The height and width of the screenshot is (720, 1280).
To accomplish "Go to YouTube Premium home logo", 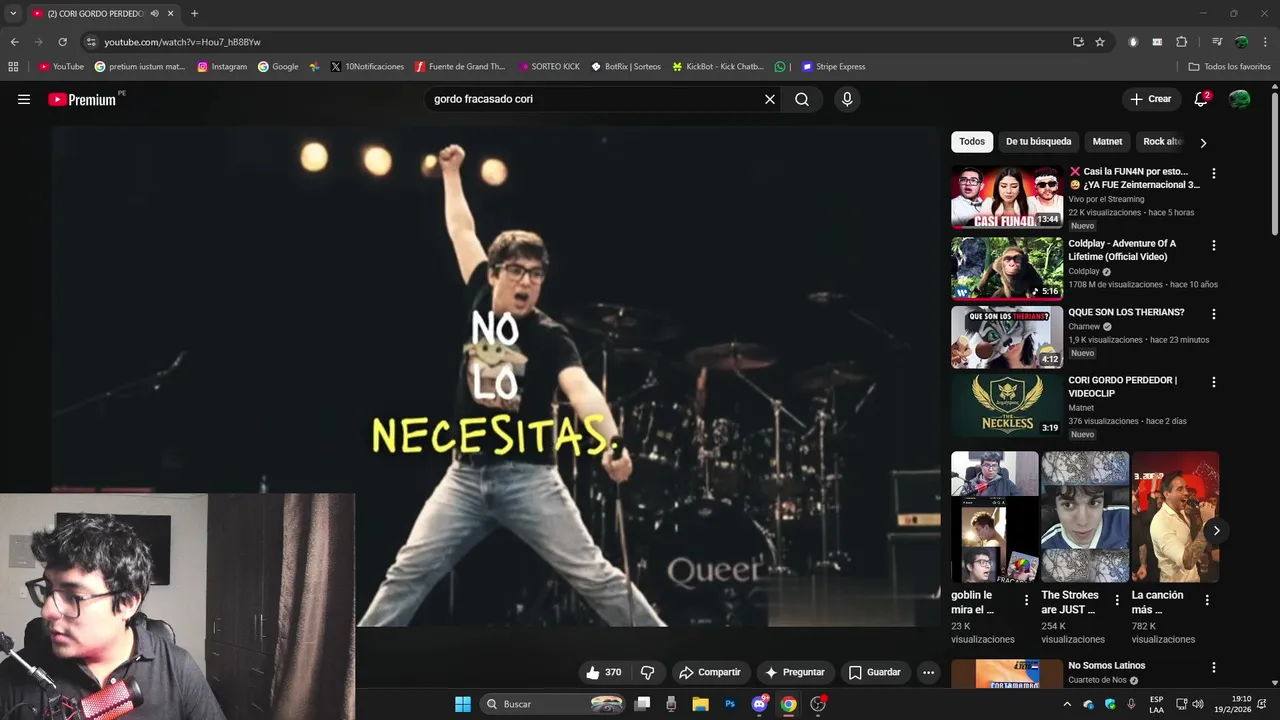I will pyautogui.click(x=83, y=99).
